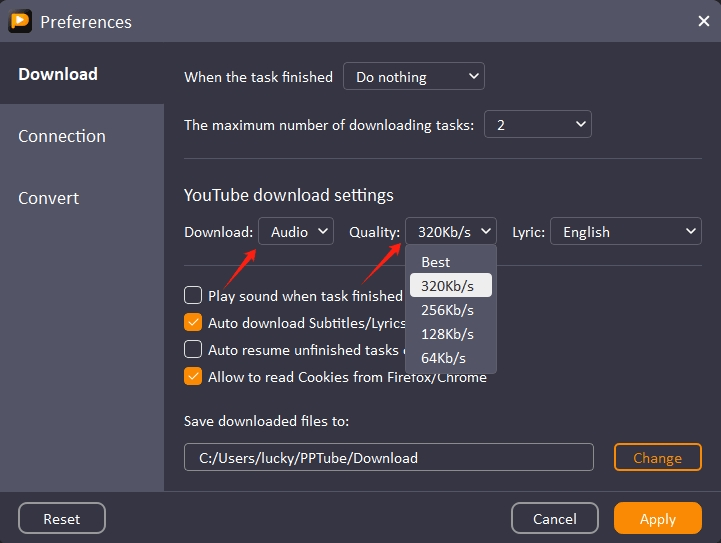Expand the Lyric language dropdown
This screenshot has height=543, width=721.
click(625, 232)
